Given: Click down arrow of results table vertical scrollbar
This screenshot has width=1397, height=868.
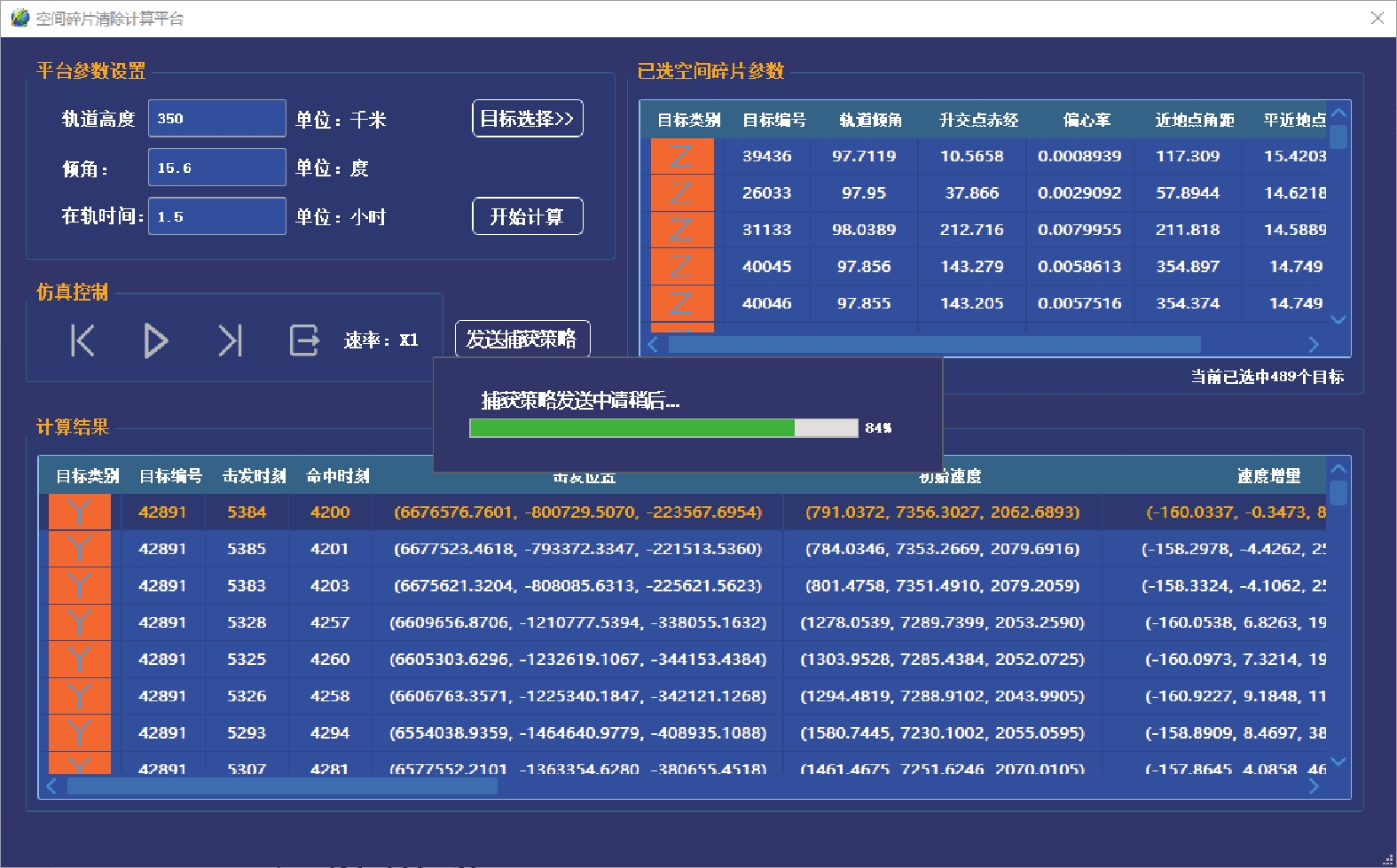Looking at the screenshot, I should [x=1338, y=761].
